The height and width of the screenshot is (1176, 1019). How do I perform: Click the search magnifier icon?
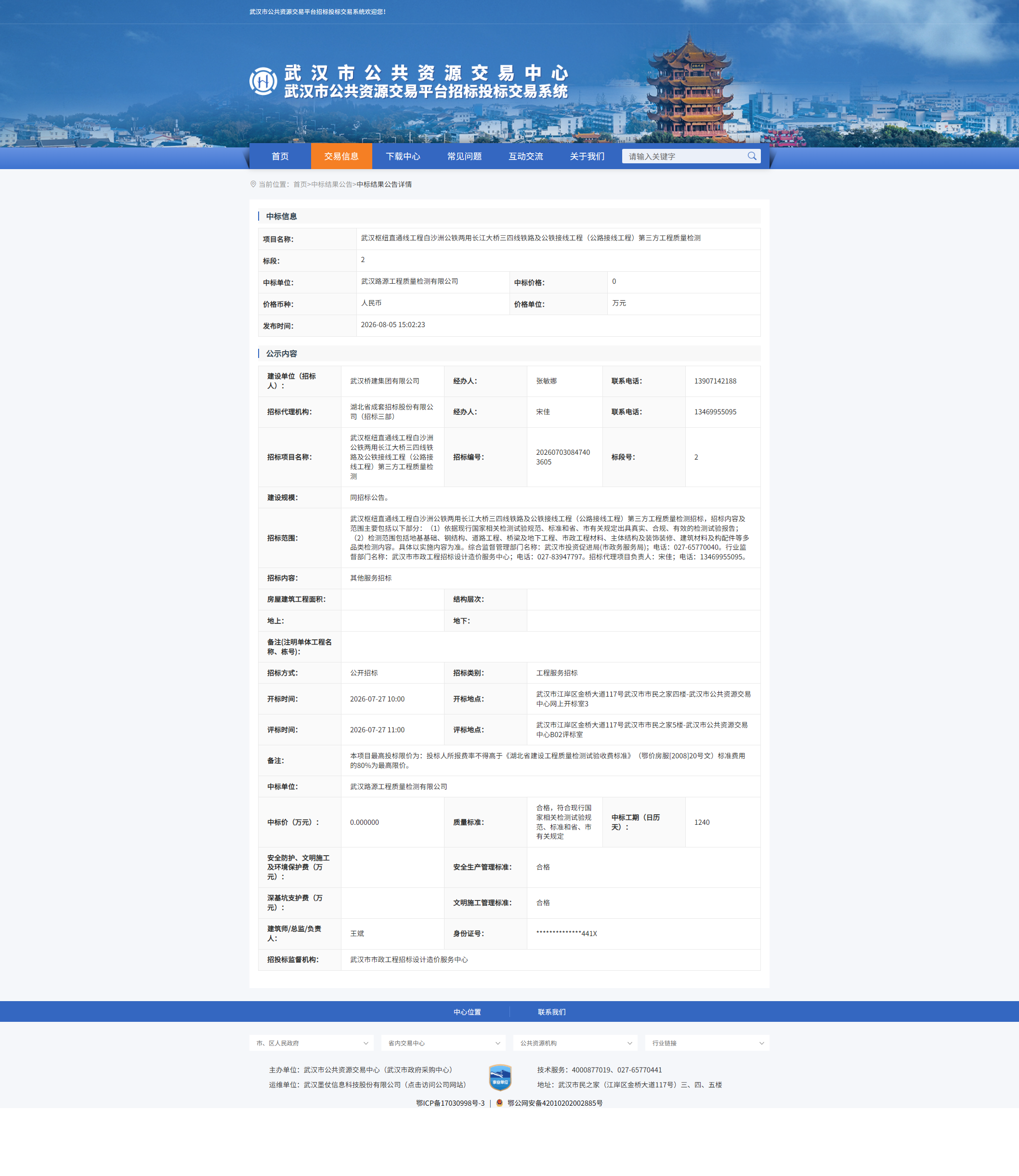[x=752, y=156]
